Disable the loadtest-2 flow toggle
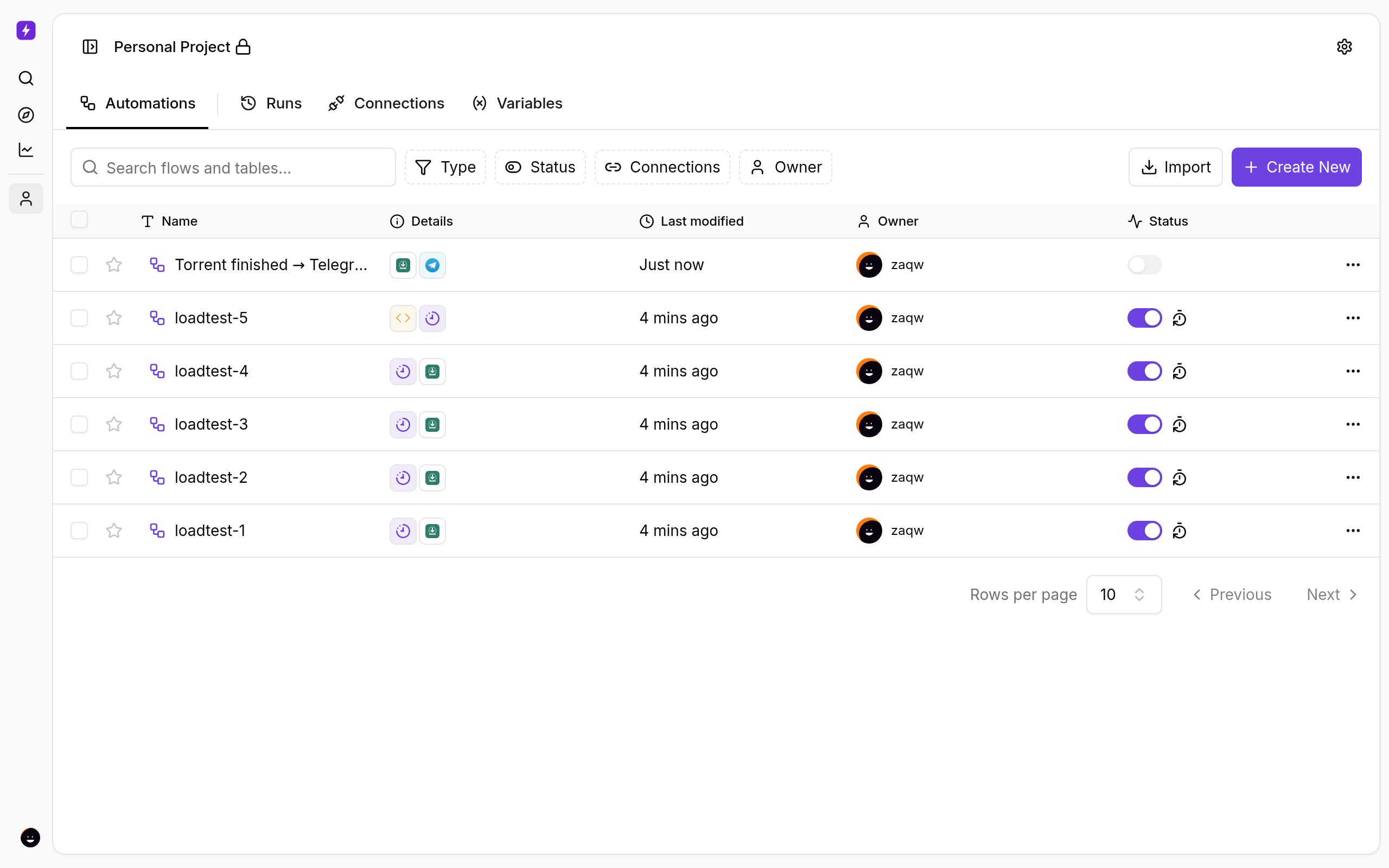Image resolution: width=1389 pixels, height=868 pixels. pyautogui.click(x=1144, y=477)
